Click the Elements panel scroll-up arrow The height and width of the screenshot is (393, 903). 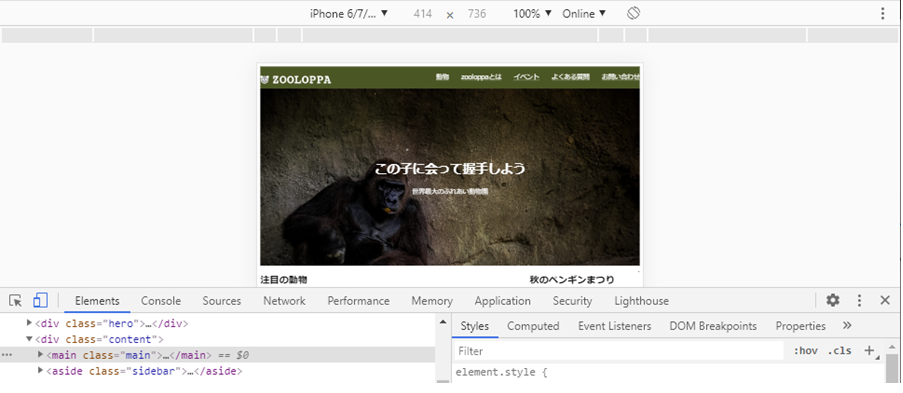pyautogui.click(x=442, y=322)
